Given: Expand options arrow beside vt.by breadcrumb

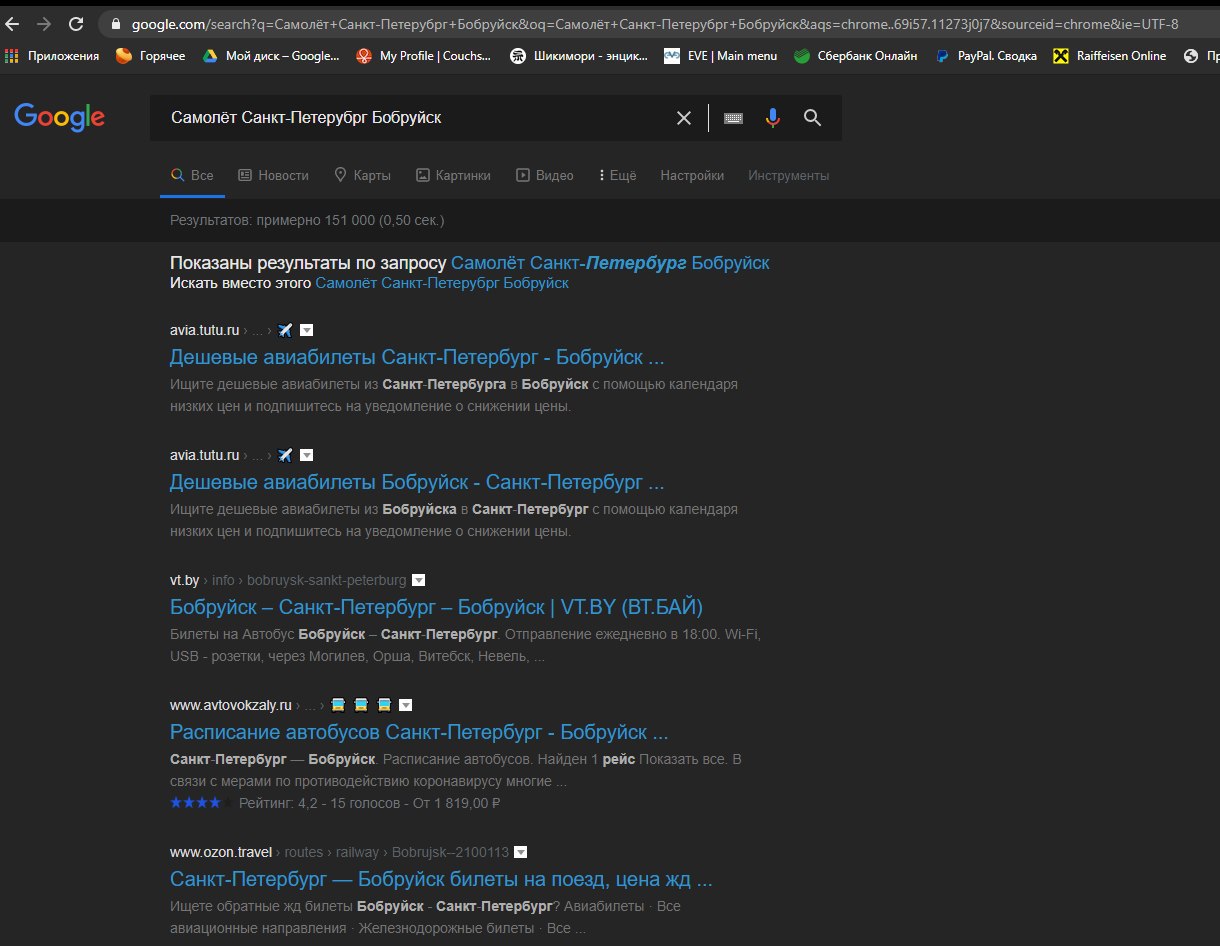Looking at the screenshot, I should 419,580.
